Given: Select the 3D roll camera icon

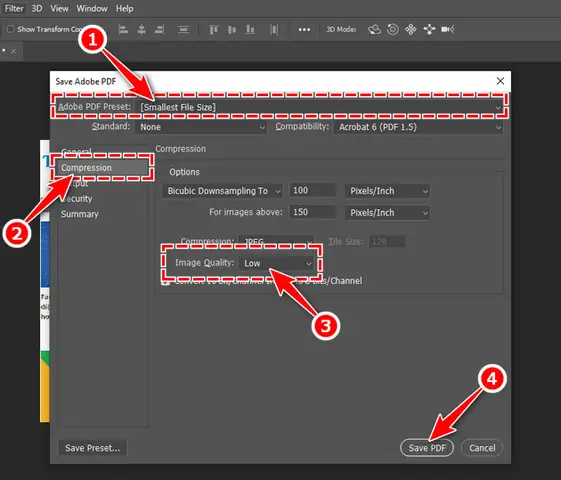Looking at the screenshot, I should pos(393,29).
